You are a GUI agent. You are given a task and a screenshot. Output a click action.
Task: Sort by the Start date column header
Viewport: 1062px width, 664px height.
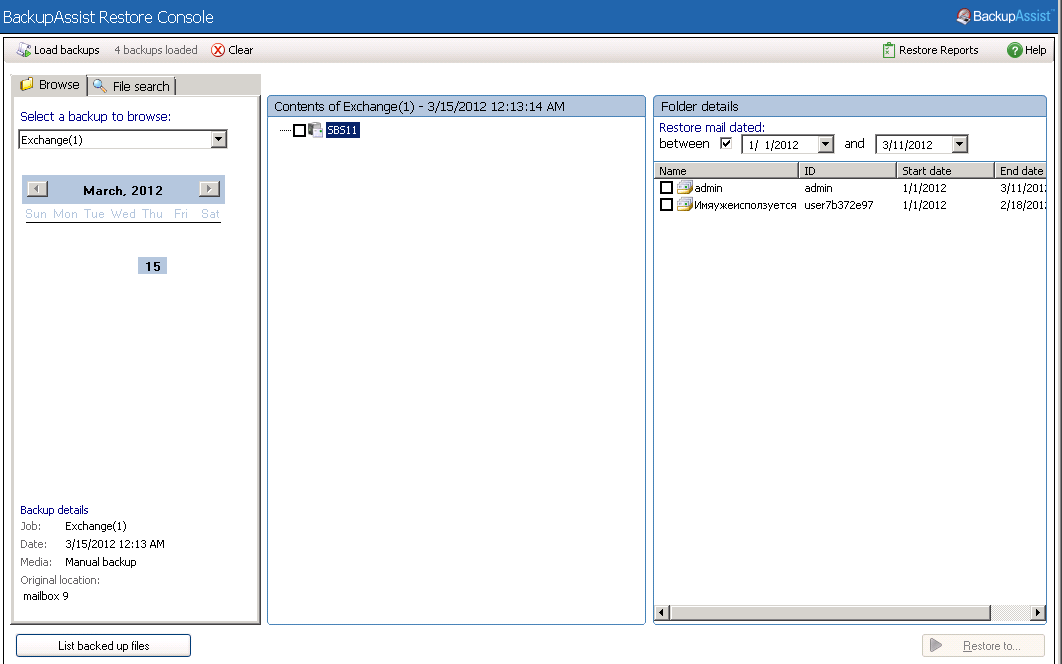(945, 171)
